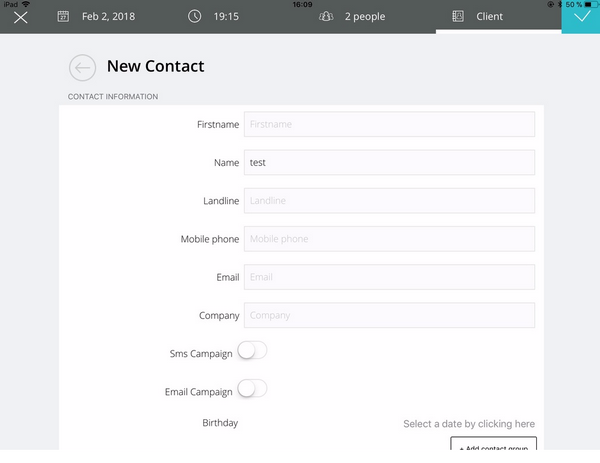
Task: Go back using the arrow icon
Action: [x=82, y=67]
